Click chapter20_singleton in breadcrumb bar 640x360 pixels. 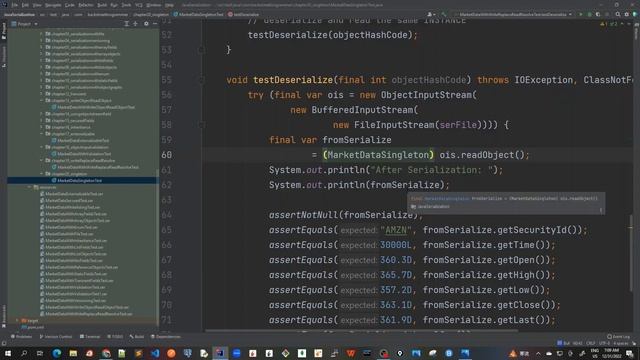tap(151, 14)
